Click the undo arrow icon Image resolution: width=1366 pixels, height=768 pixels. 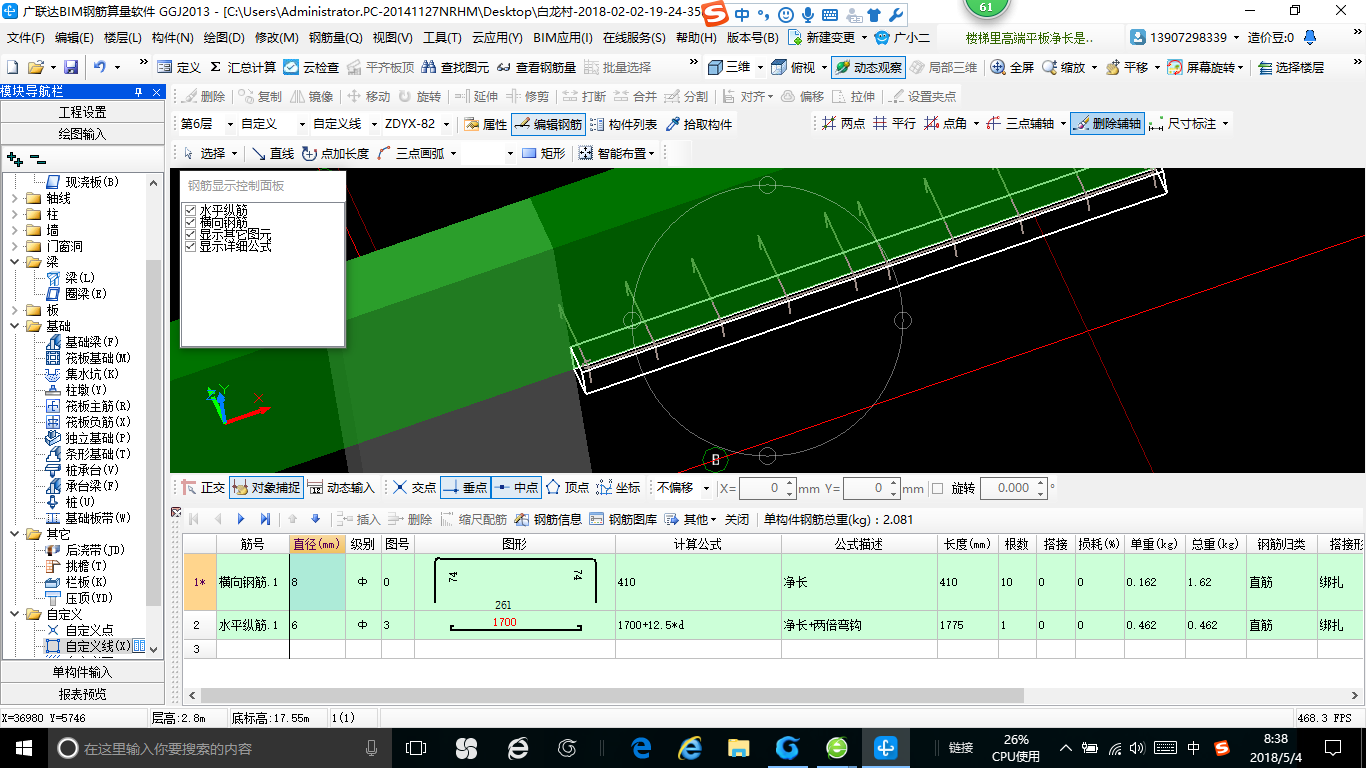tap(100, 67)
